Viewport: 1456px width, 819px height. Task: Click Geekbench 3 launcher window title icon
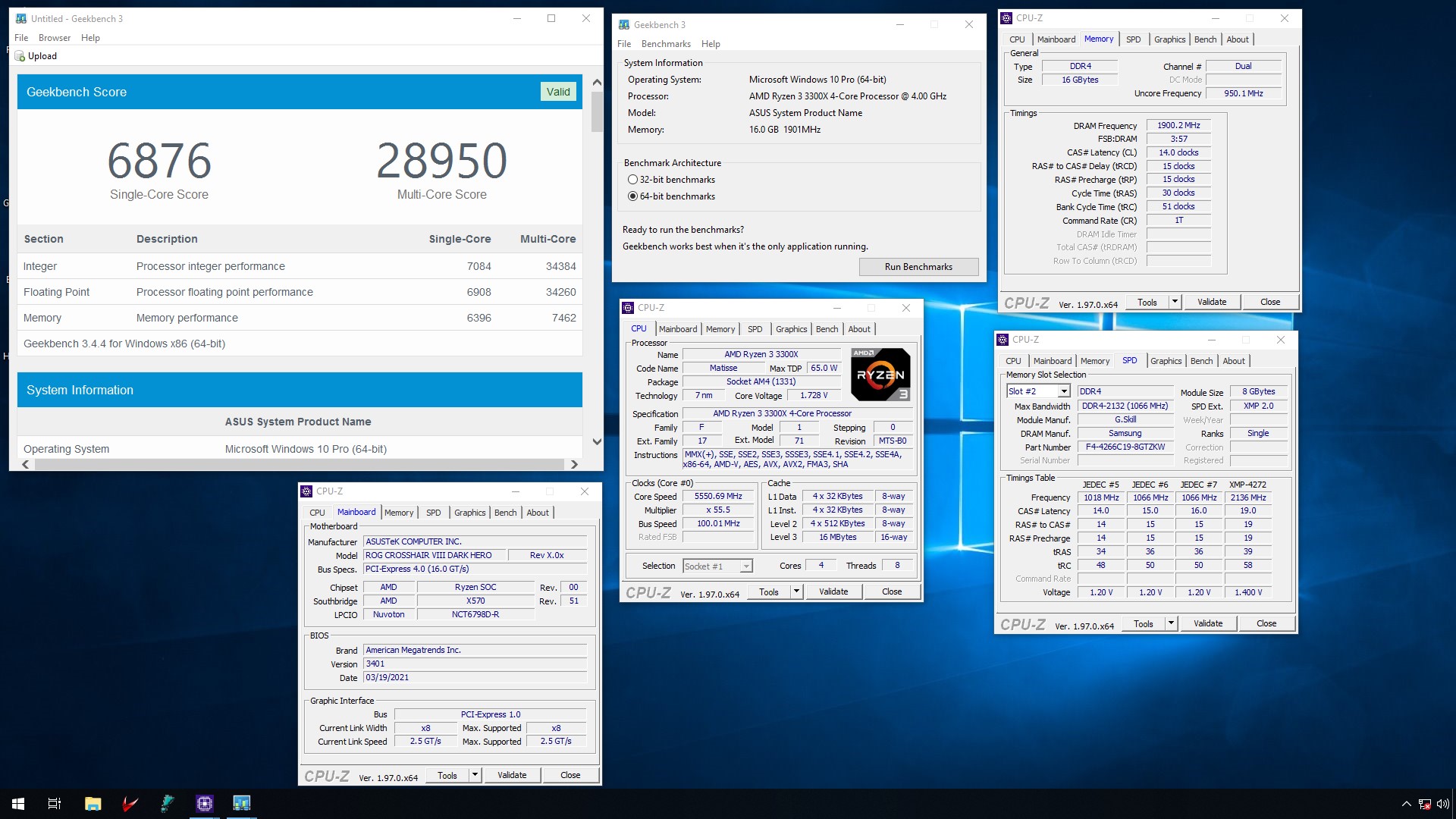pos(624,25)
